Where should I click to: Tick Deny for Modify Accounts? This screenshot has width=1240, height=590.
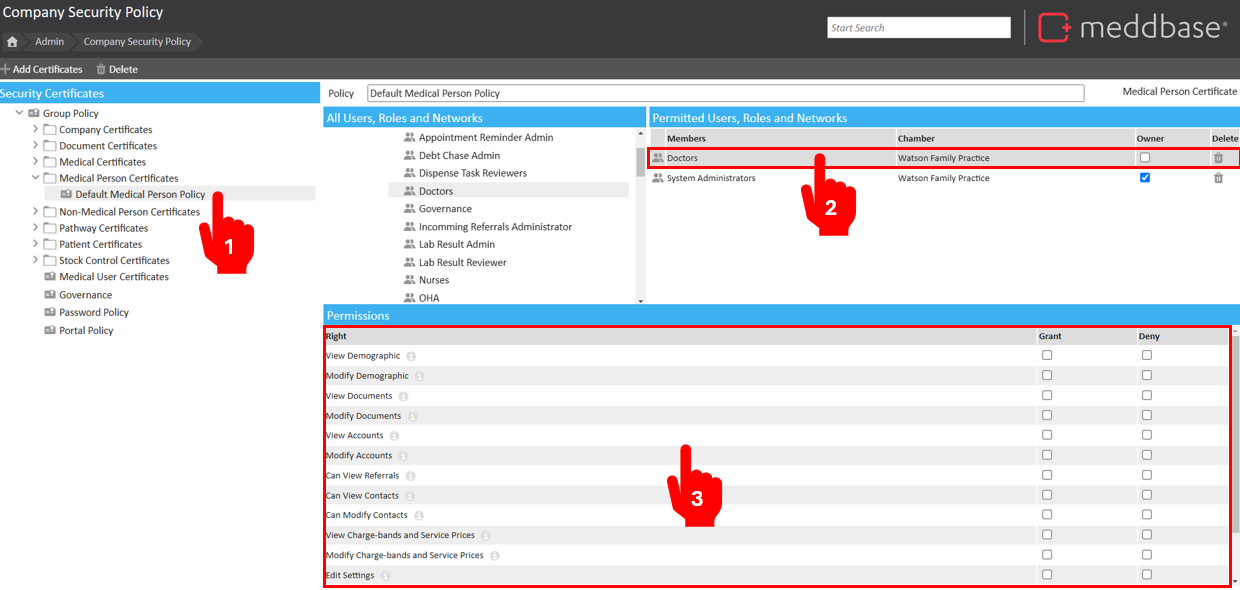(1147, 455)
